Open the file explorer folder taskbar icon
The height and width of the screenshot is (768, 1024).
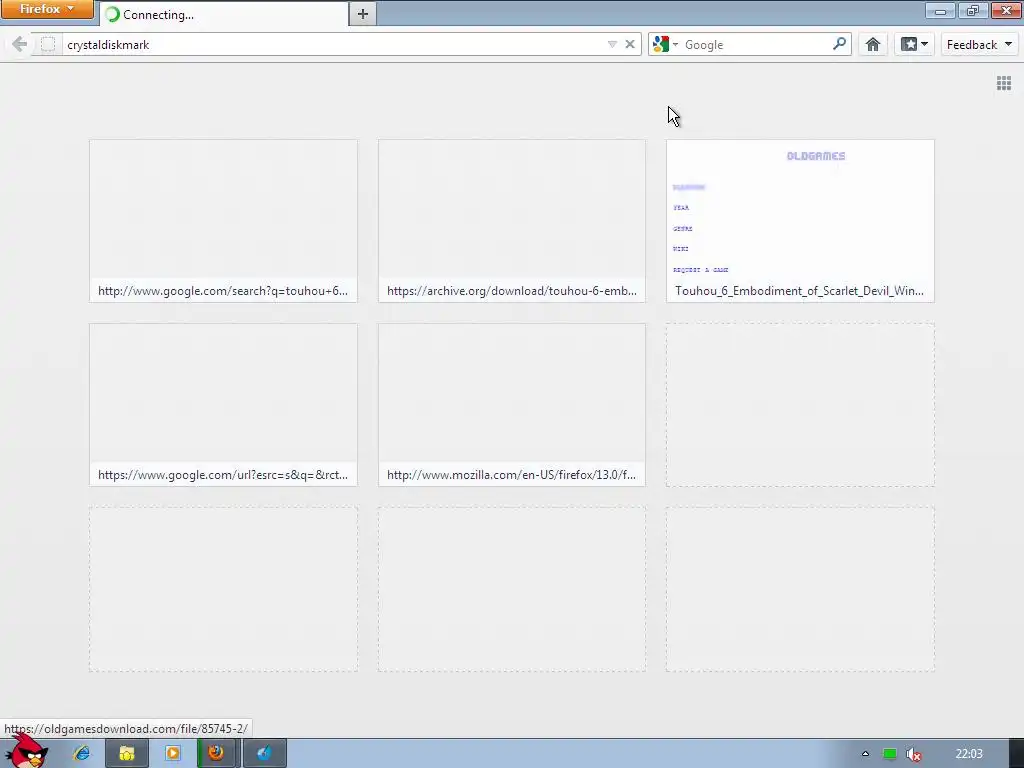coord(127,753)
